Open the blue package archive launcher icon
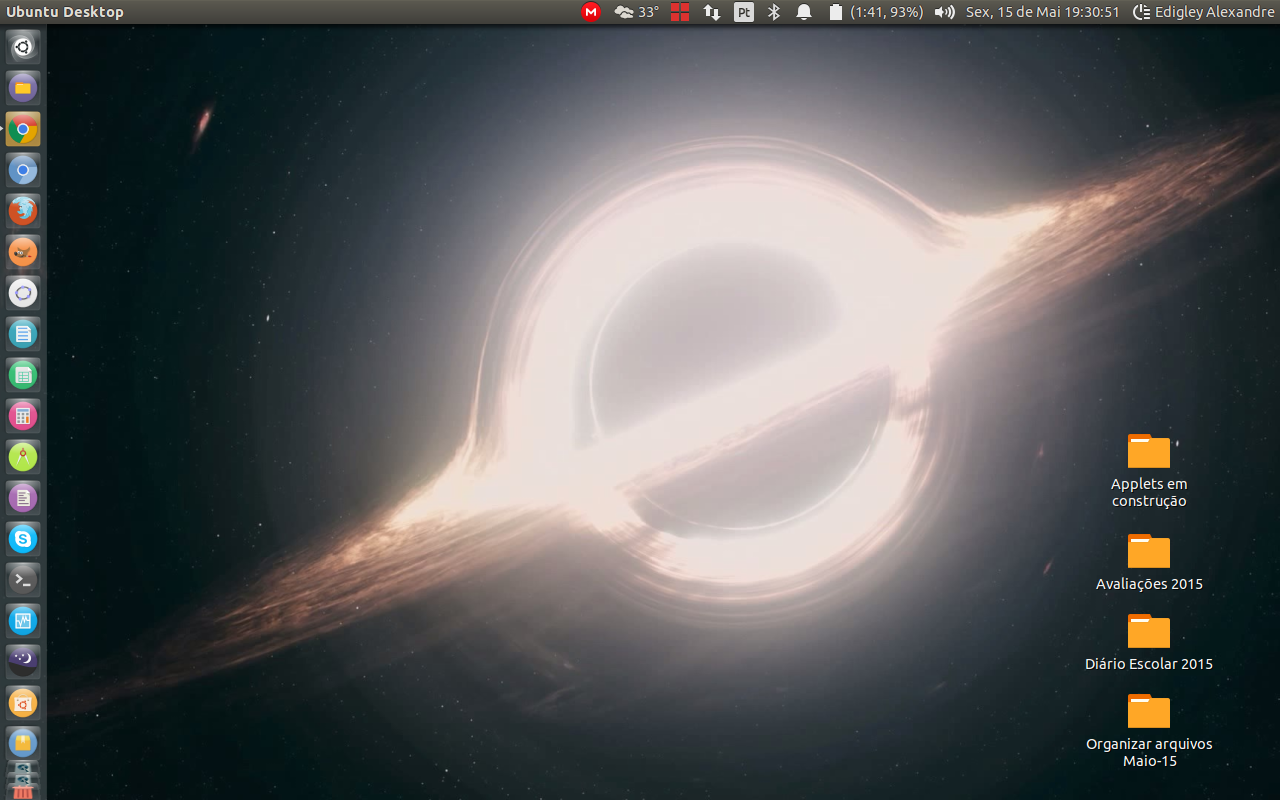Image resolution: width=1280 pixels, height=800 pixels. click(23, 743)
